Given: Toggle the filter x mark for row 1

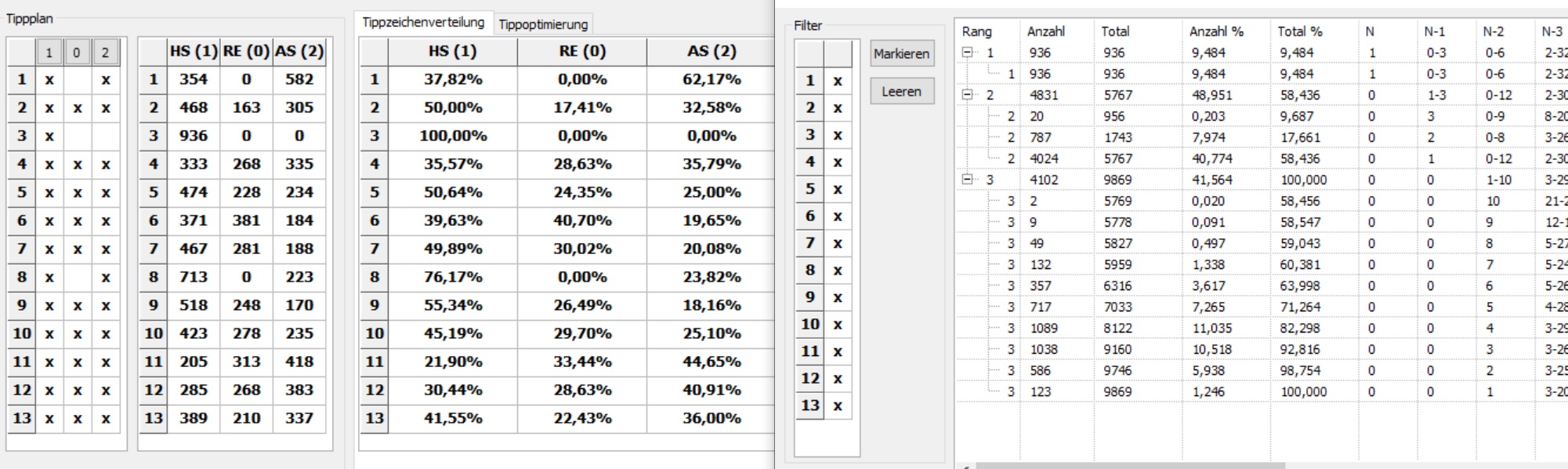Looking at the screenshot, I should click(838, 81).
